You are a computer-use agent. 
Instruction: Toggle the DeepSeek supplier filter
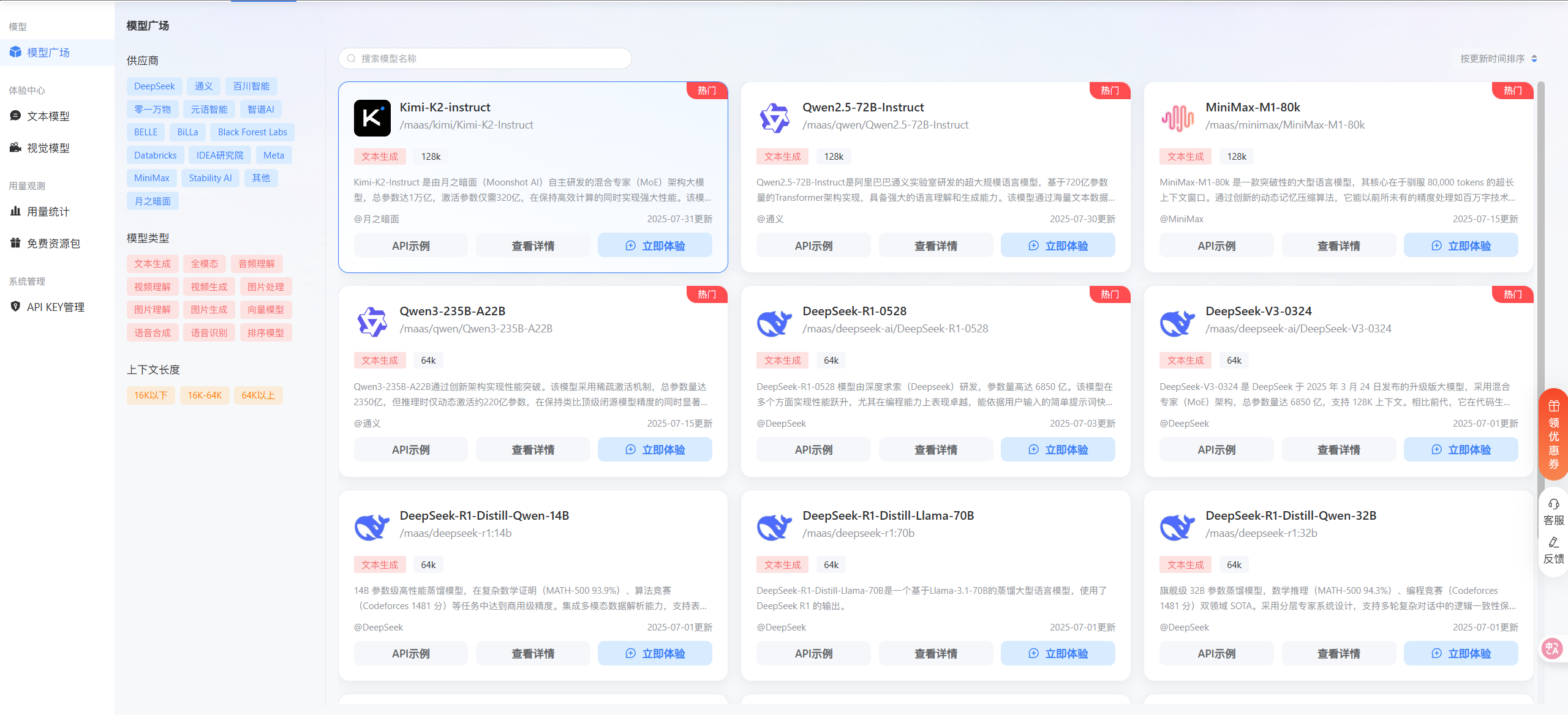(154, 86)
